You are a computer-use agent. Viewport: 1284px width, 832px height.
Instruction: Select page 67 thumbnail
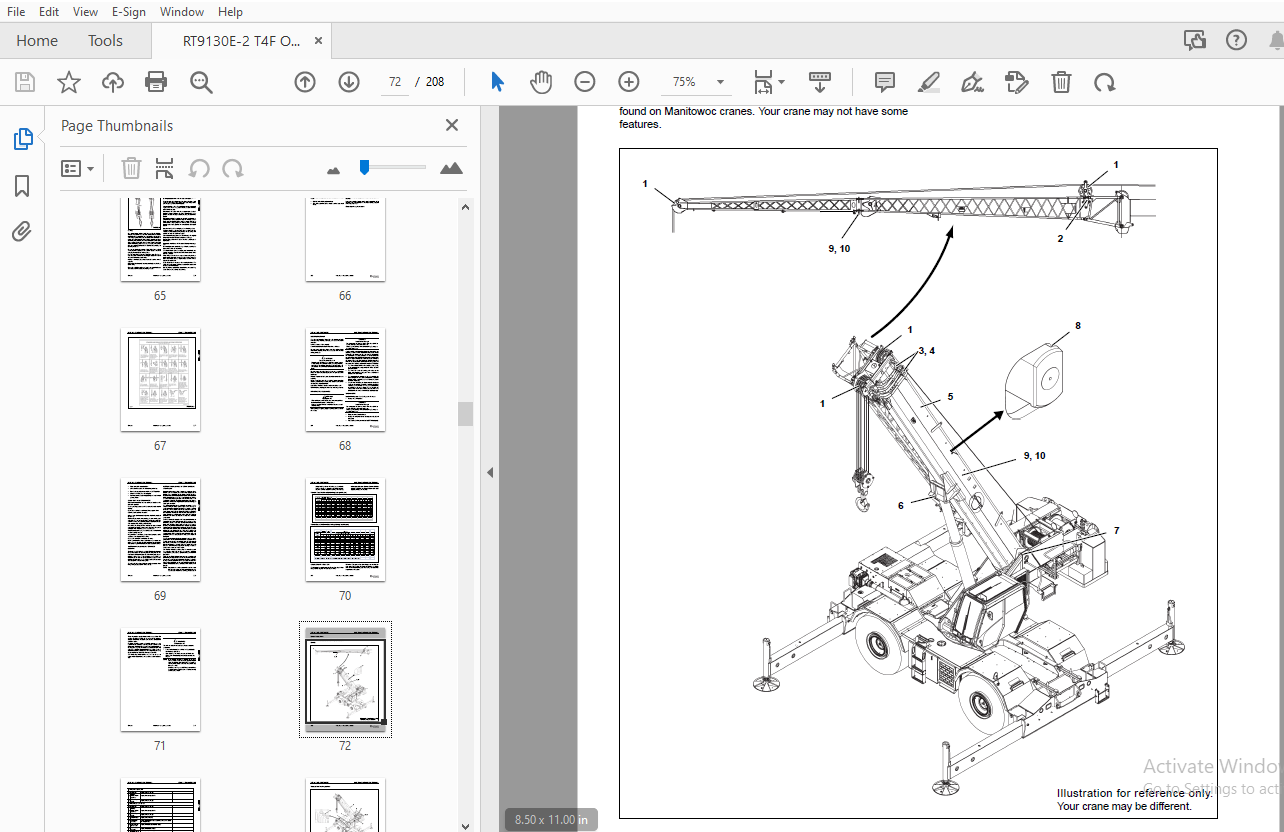point(160,380)
